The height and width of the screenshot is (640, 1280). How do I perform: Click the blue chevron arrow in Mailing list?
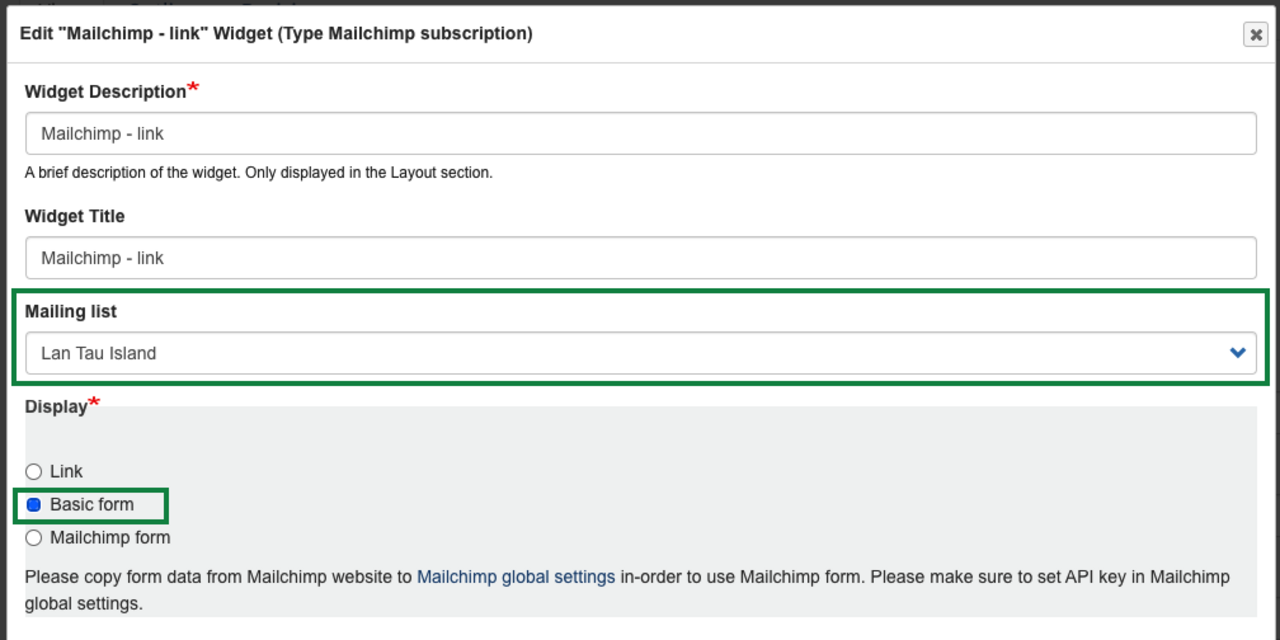1237,353
